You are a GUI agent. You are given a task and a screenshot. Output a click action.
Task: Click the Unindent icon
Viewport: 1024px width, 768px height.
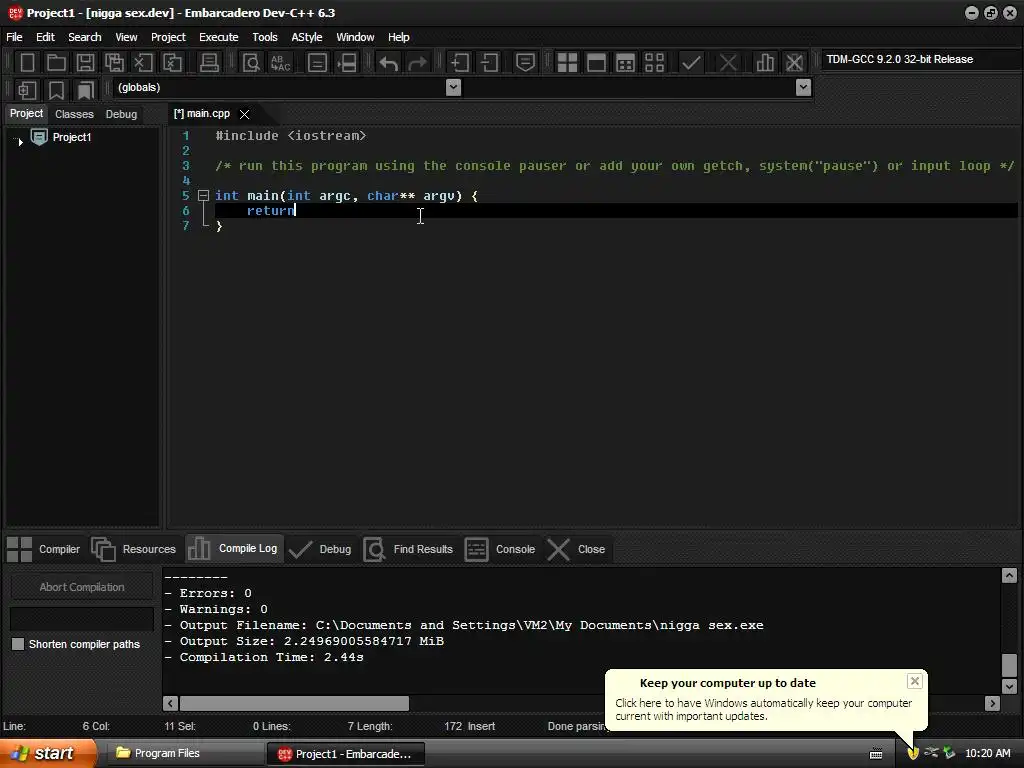click(489, 63)
